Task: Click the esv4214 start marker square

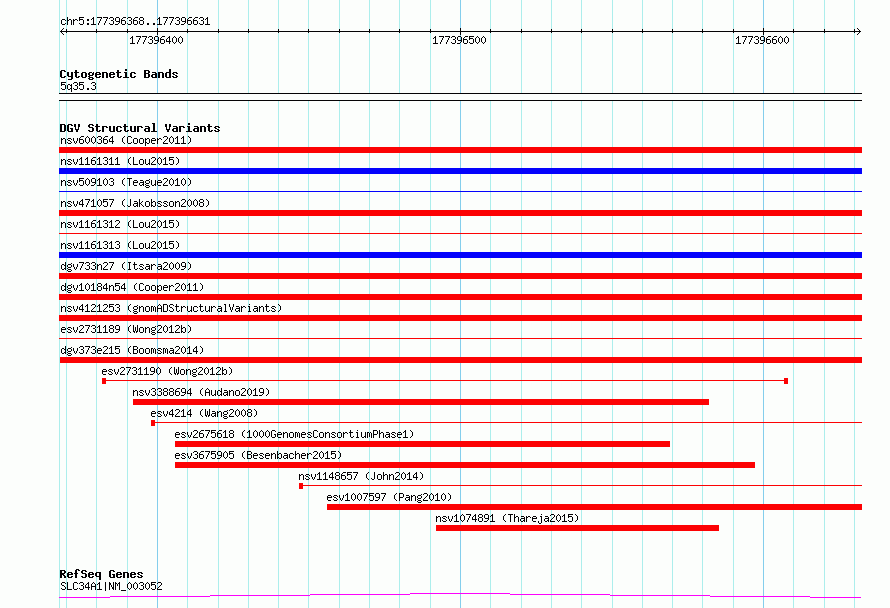Action: click(153, 423)
